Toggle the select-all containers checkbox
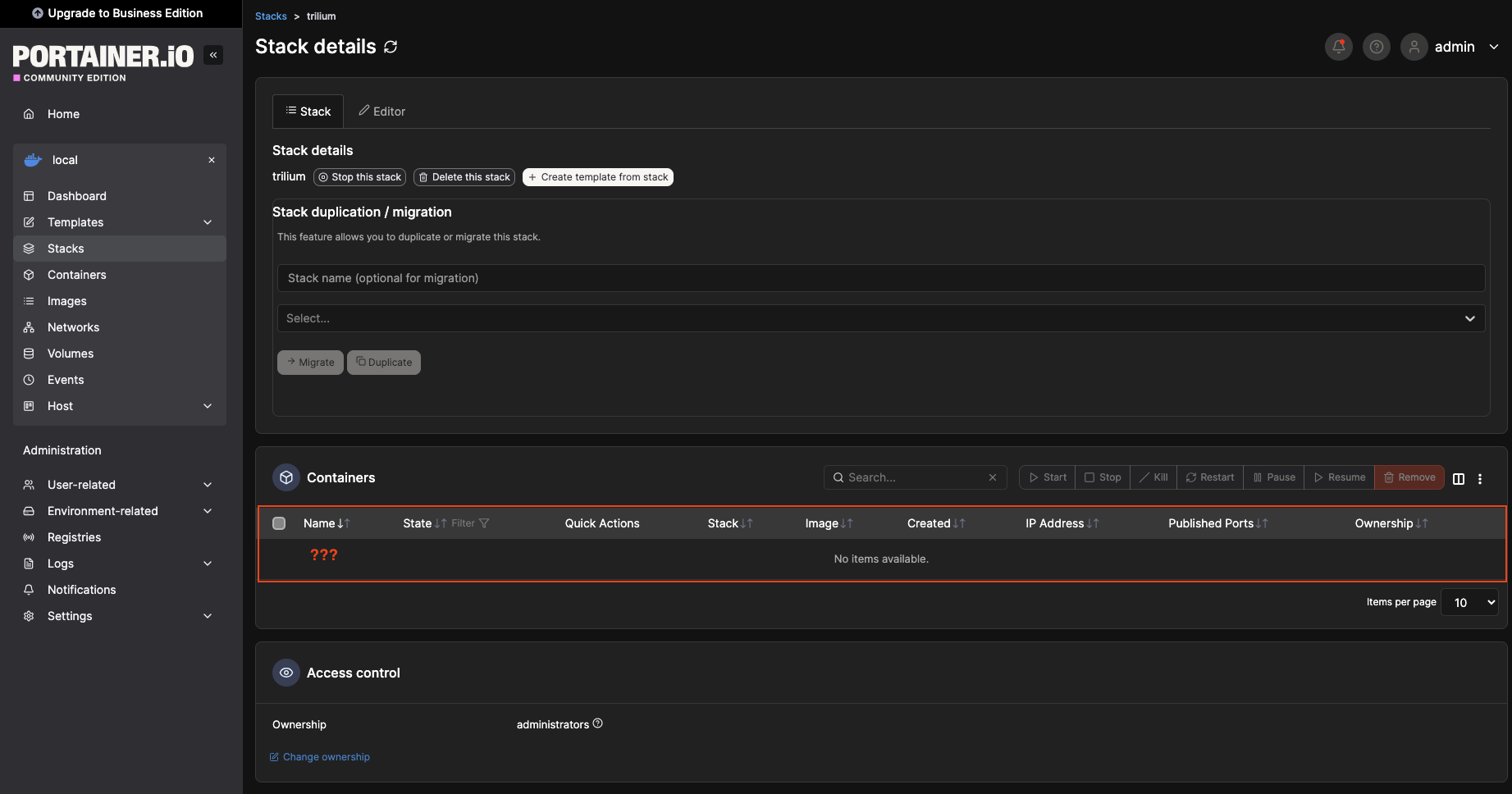The image size is (1512, 794). tap(279, 523)
